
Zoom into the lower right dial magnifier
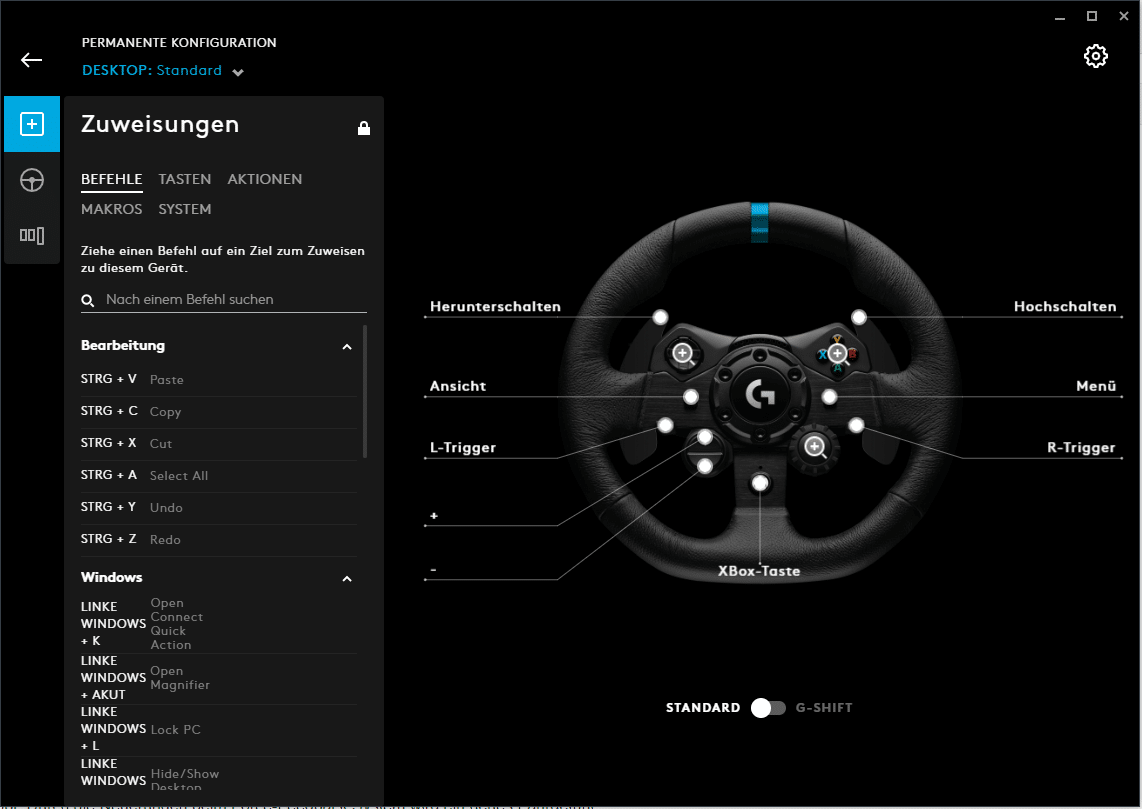[815, 447]
